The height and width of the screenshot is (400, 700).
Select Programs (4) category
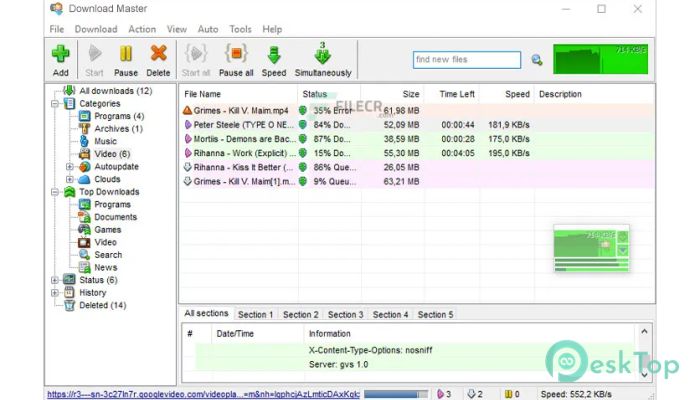(119, 116)
